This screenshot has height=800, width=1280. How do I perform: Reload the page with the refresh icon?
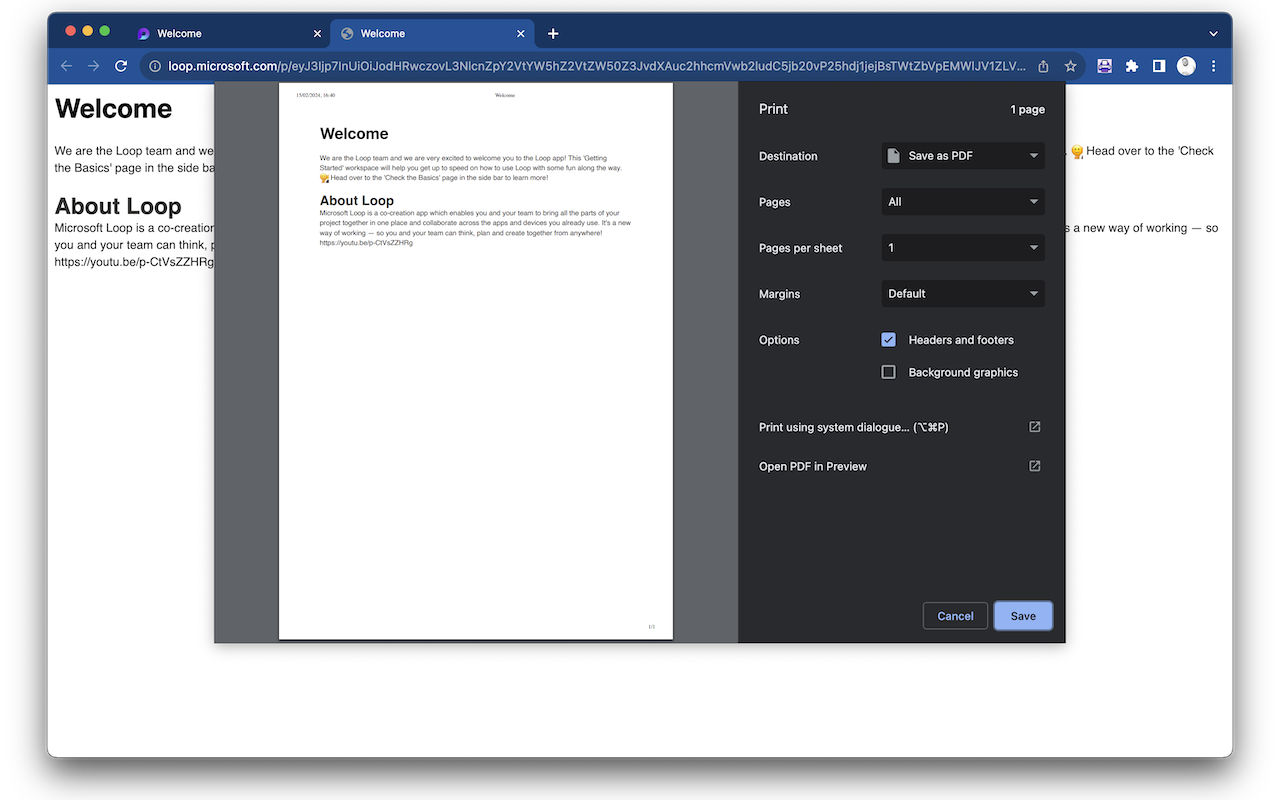[x=121, y=66]
